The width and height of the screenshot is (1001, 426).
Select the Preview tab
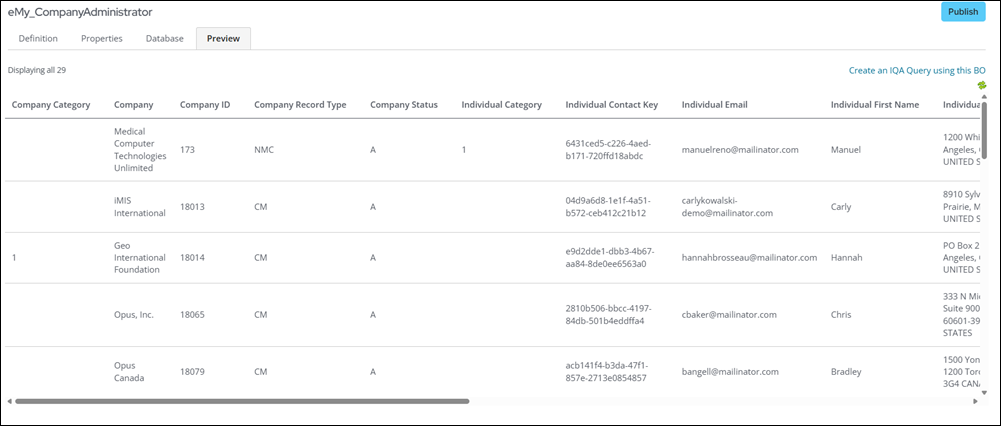[x=223, y=39]
